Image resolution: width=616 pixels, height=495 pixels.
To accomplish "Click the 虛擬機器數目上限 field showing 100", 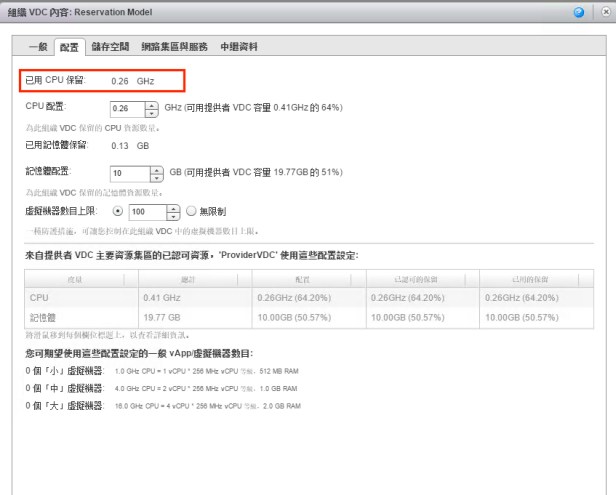I will (148, 212).
